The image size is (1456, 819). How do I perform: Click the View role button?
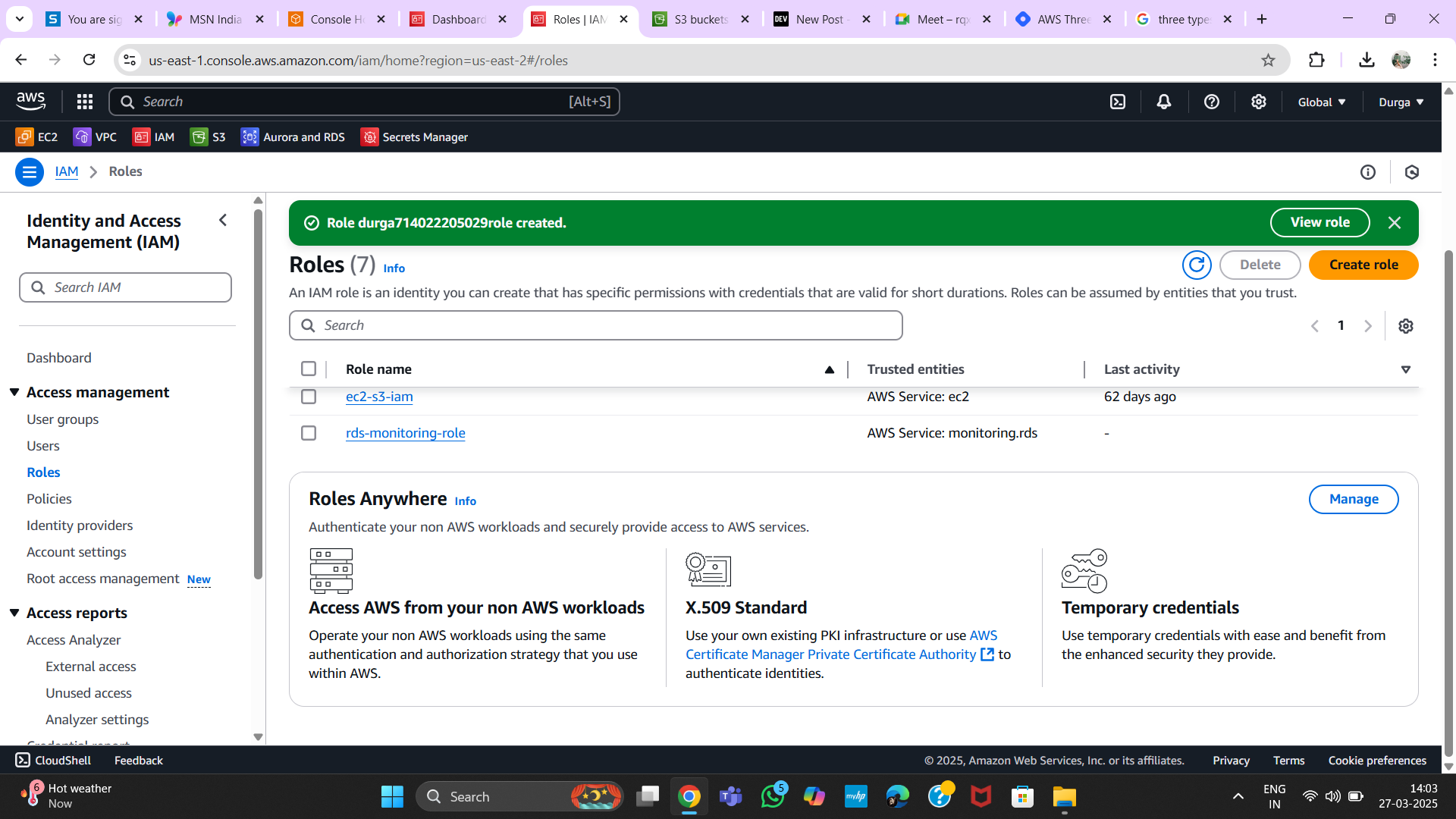(x=1320, y=223)
